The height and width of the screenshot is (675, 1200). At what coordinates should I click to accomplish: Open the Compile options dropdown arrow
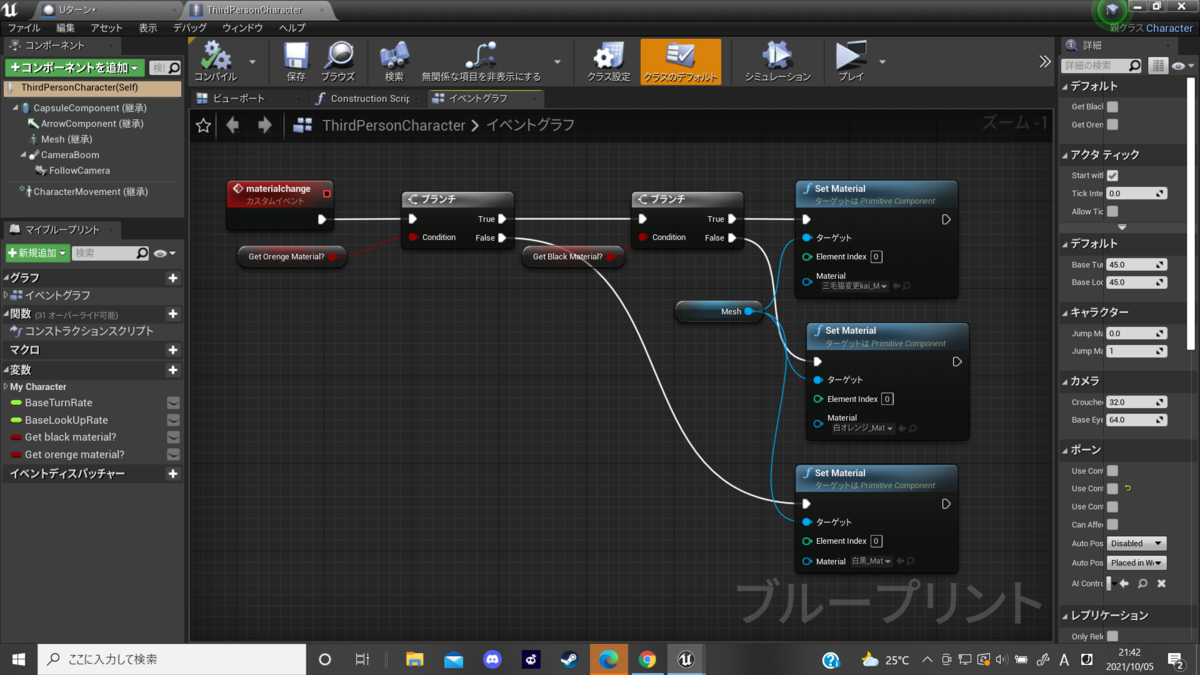pos(252,62)
